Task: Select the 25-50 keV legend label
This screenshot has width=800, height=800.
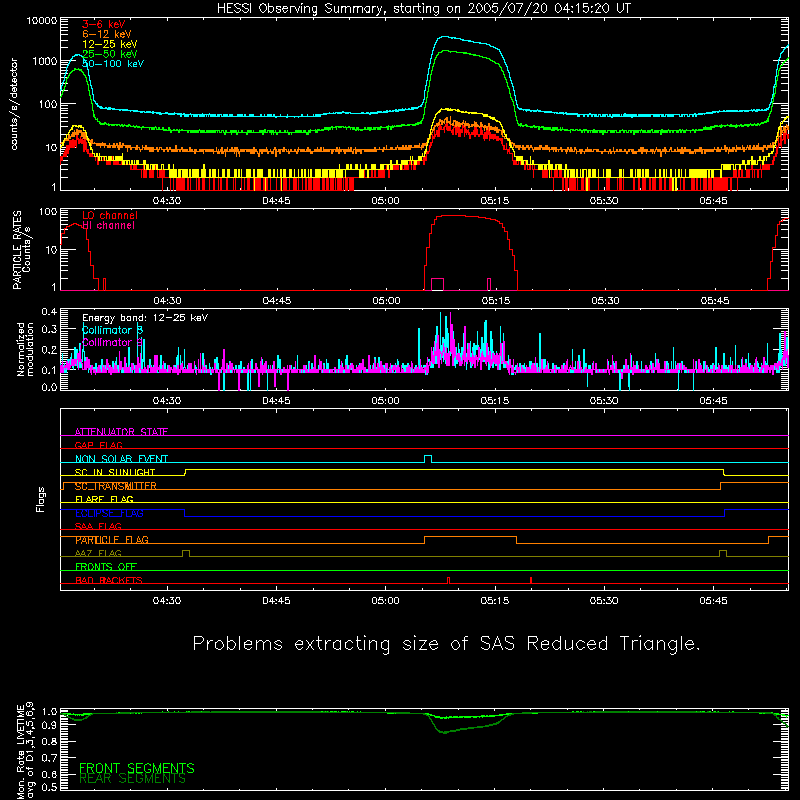Action: (109, 54)
